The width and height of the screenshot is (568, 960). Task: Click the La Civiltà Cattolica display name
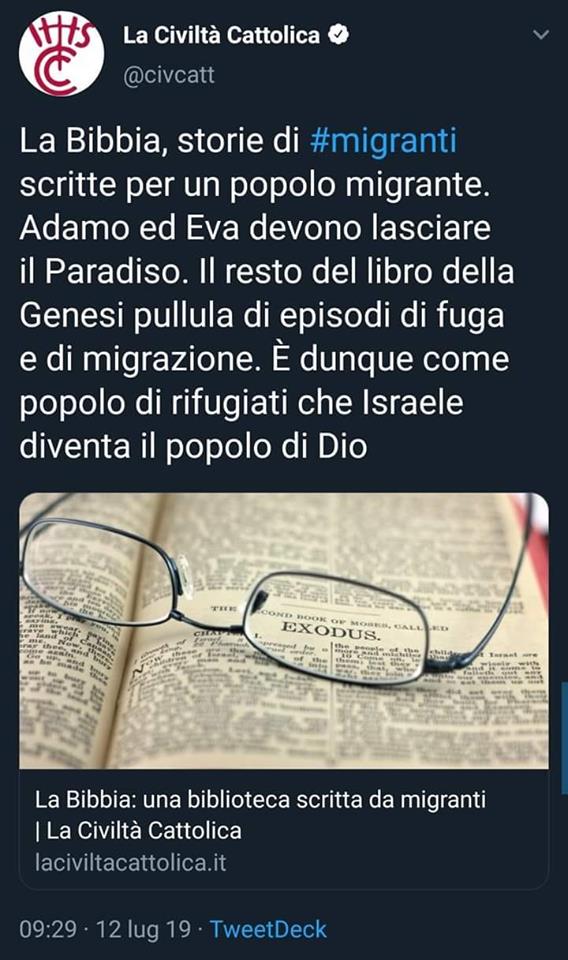[x=222, y=35]
